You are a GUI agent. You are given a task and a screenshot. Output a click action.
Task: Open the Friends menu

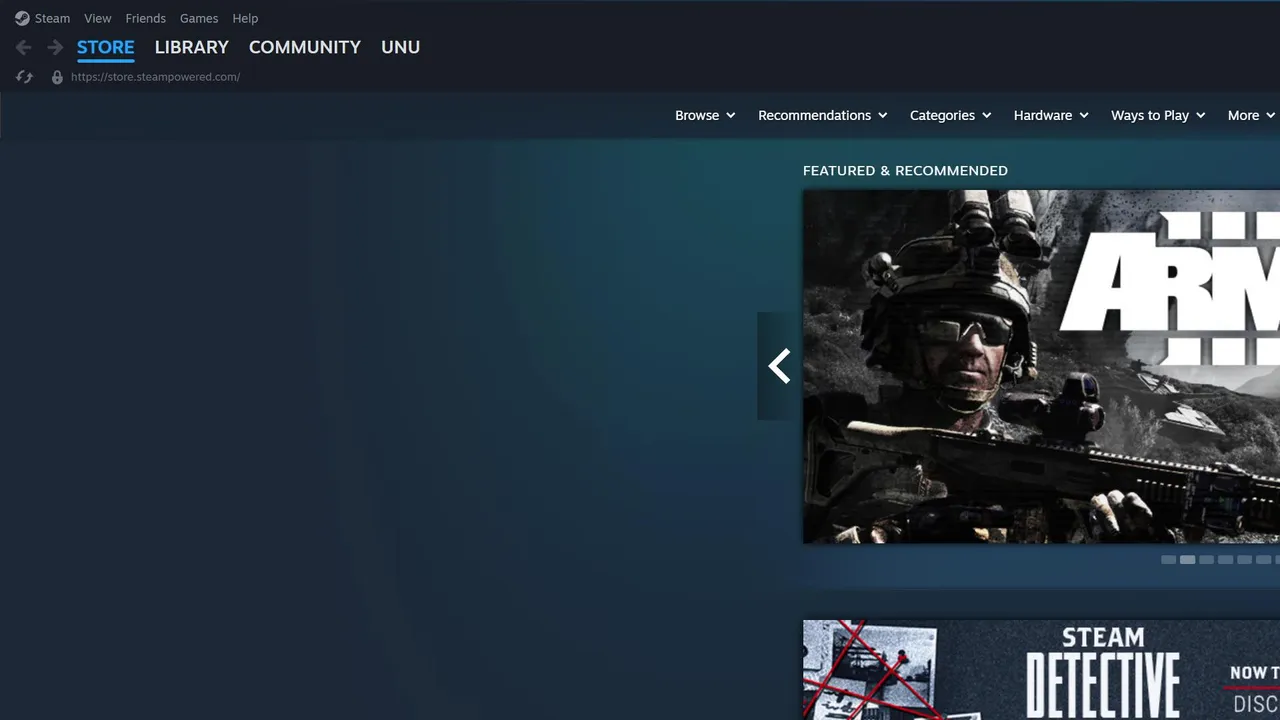(145, 18)
